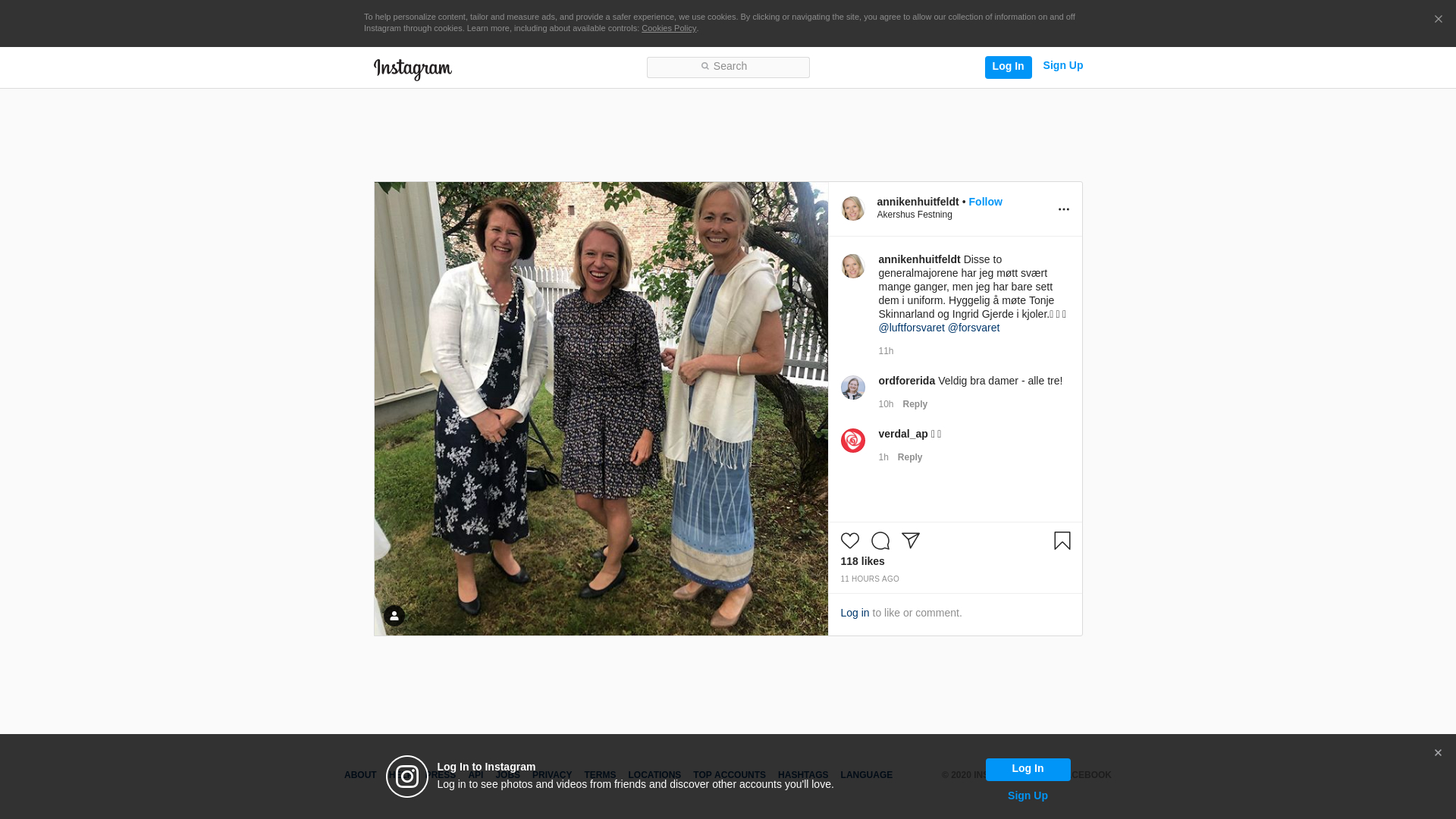View the ordforerida commenter avatar
This screenshot has height=819, width=1456.
[x=852, y=388]
